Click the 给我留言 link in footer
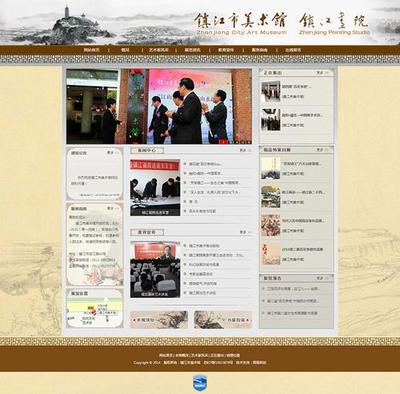400x394 pixels. (233, 355)
